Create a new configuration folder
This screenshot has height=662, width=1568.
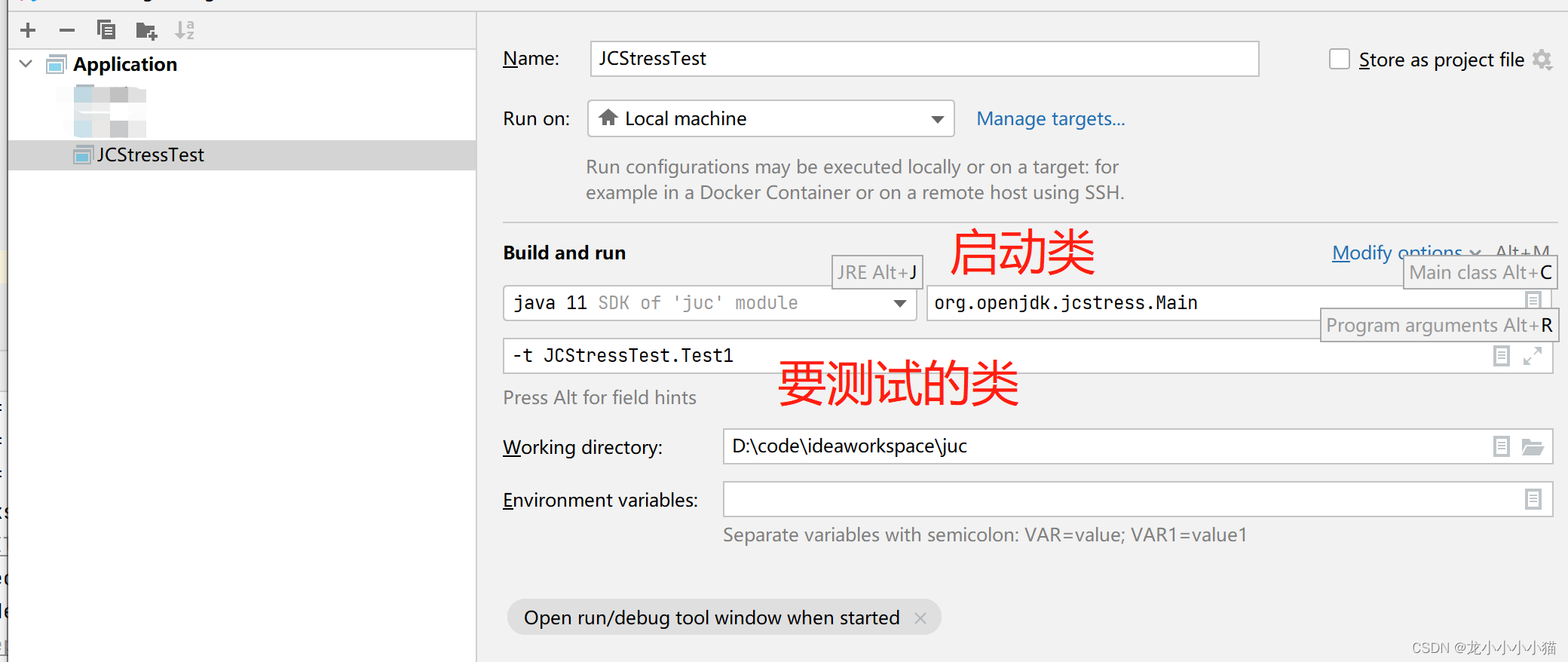click(x=146, y=31)
